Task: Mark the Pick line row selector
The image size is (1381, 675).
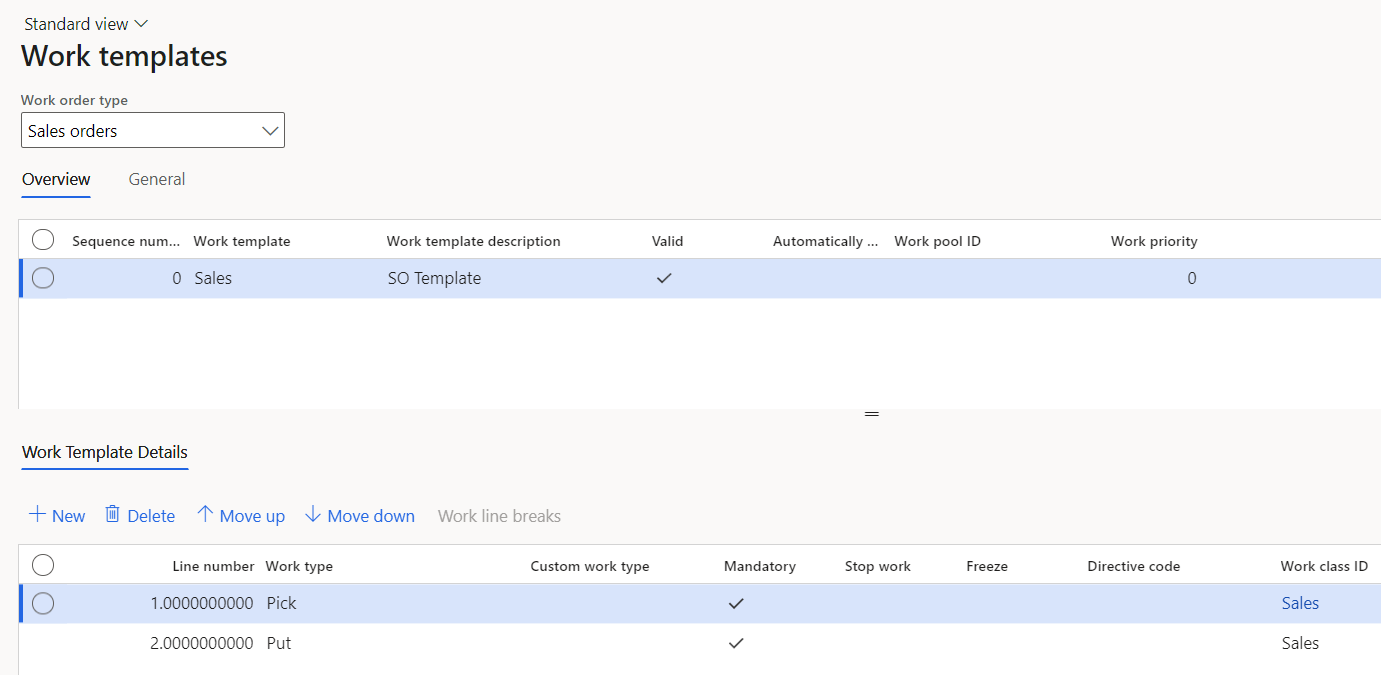Action: click(43, 604)
